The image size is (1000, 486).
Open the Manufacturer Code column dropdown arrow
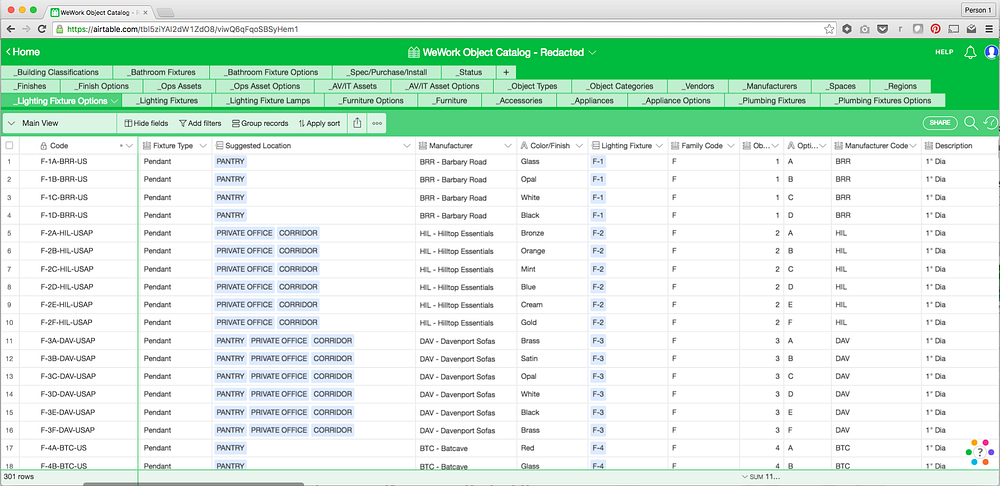point(914,145)
